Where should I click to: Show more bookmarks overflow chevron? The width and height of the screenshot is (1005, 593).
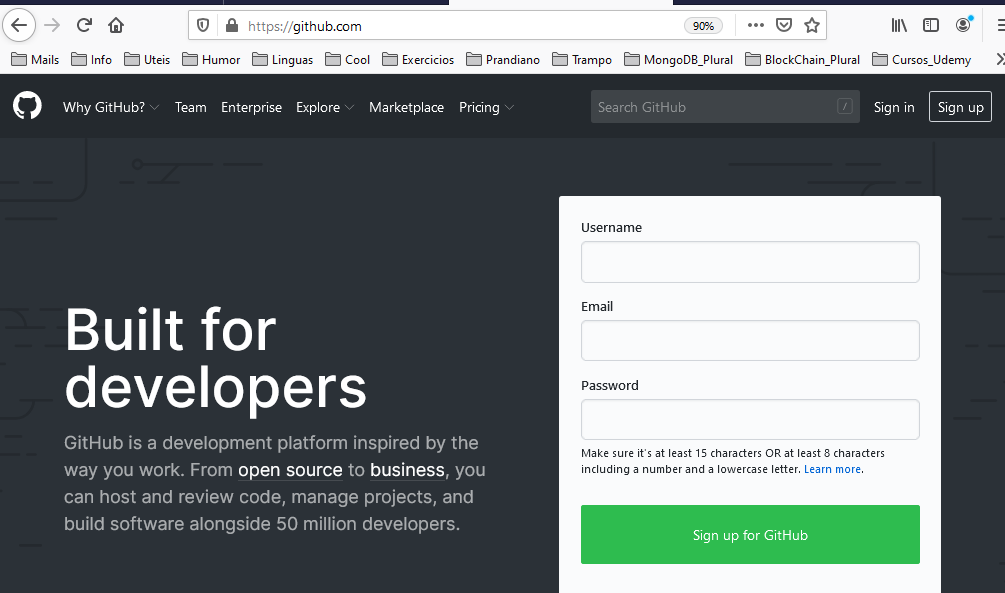pyautogui.click(x=1000, y=60)
